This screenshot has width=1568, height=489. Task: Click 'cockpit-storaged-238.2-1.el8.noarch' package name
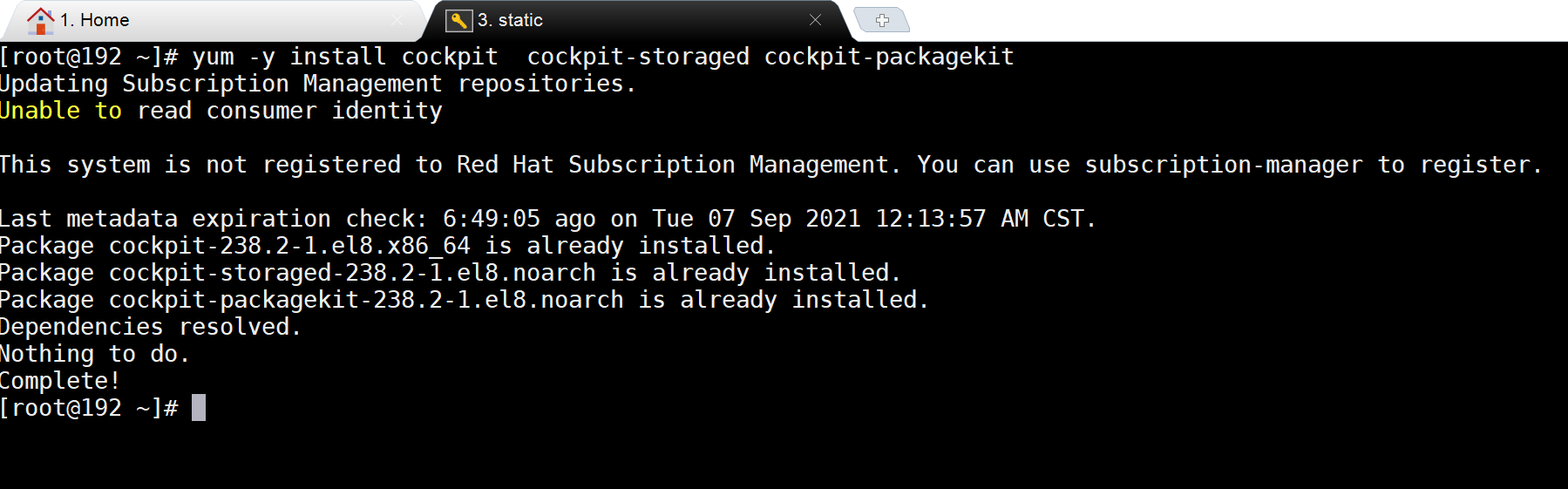(x=352, y=273)
